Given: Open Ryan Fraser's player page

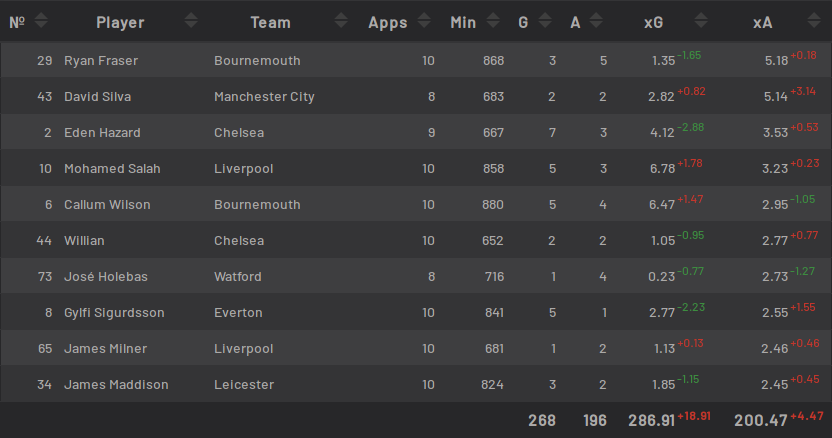Looking at the screenshot, I should pyautogui.click(x=100, y=61).
